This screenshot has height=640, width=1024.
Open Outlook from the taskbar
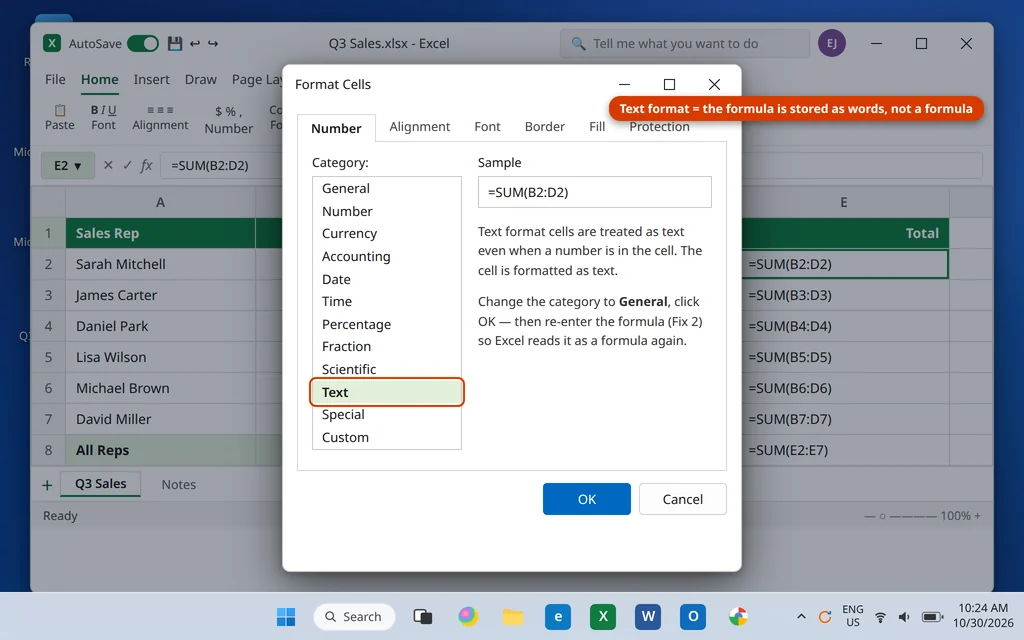[x=693, y=616]
